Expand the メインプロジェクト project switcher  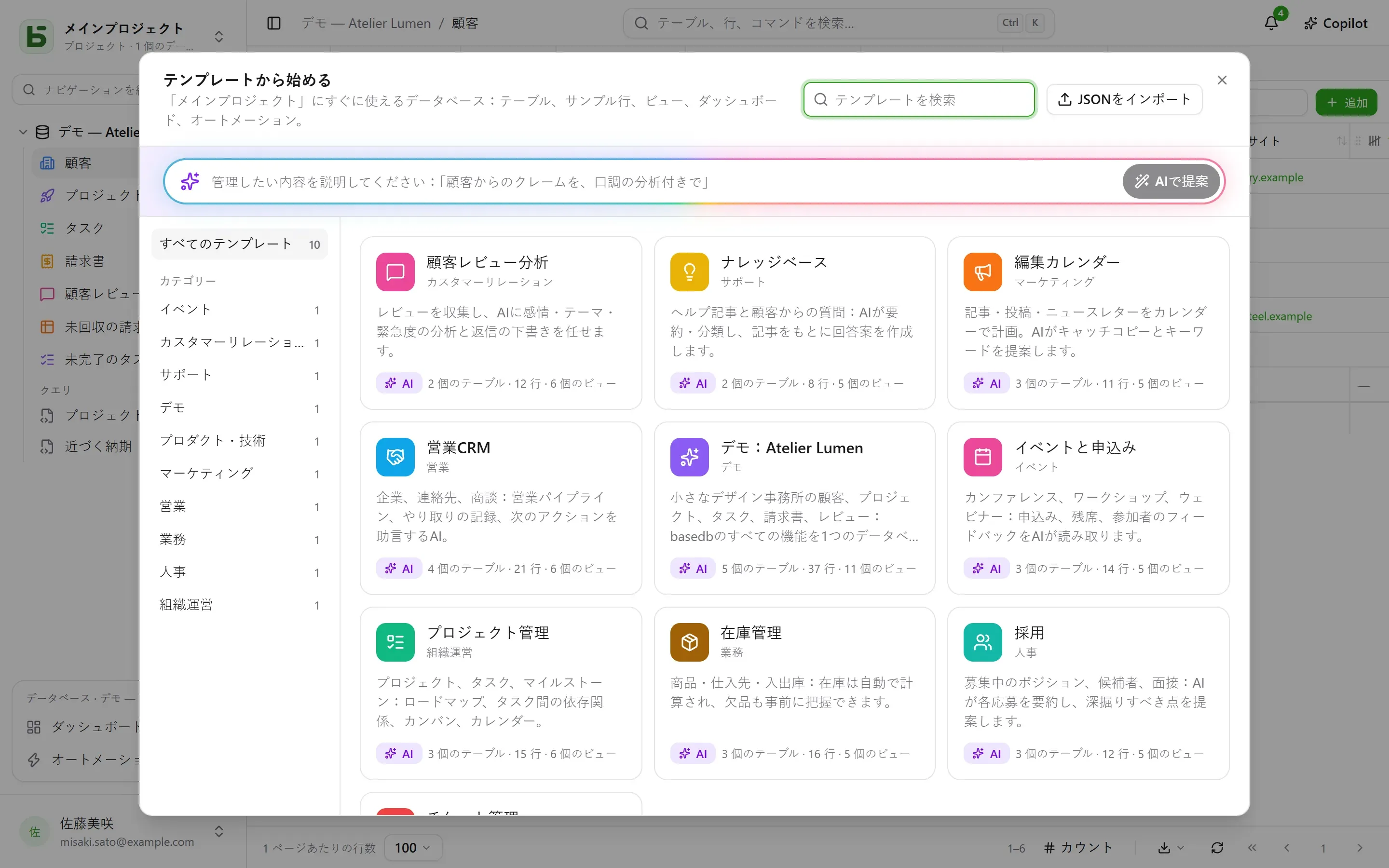218,36
